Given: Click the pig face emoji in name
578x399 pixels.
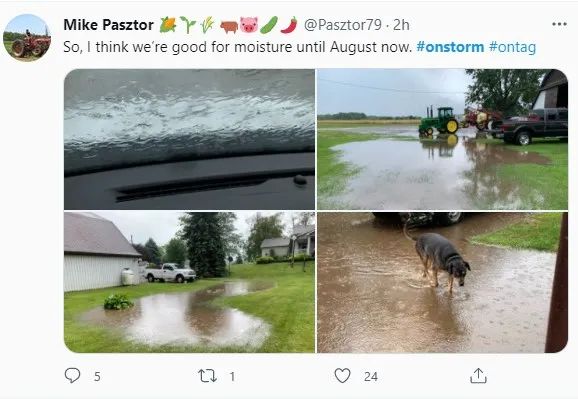Looking at the screenshot, I should (x=248, y=25).
